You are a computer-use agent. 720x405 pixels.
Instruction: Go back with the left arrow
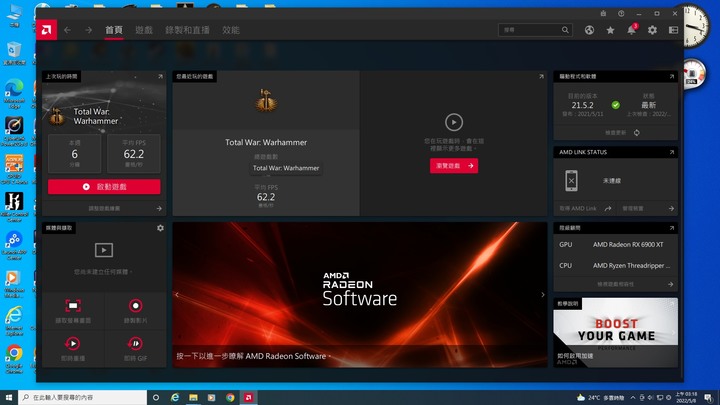click(68, 30)
